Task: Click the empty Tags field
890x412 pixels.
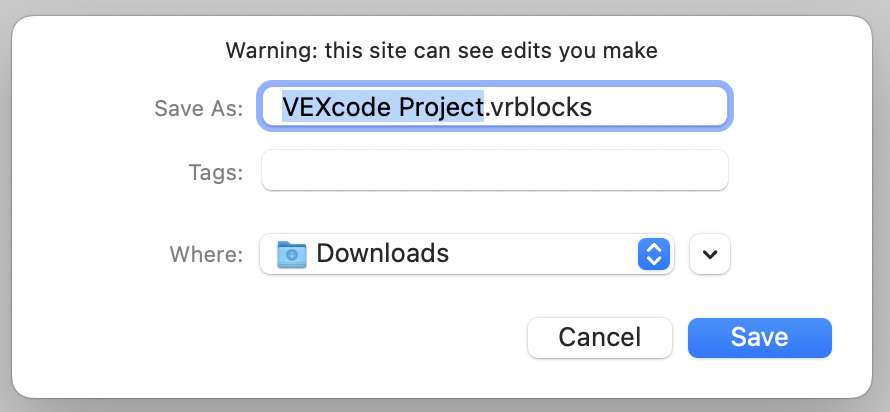Action: tap(494, 170)
